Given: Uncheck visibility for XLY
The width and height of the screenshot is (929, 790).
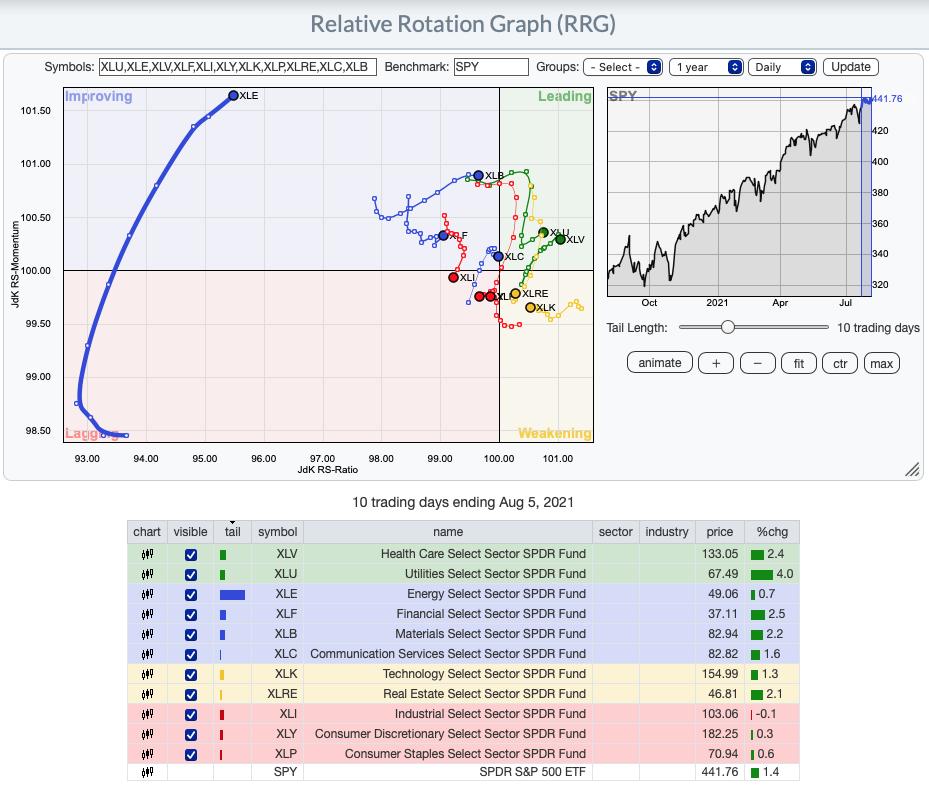Looking at the screenshot, I should coord(191,735).
